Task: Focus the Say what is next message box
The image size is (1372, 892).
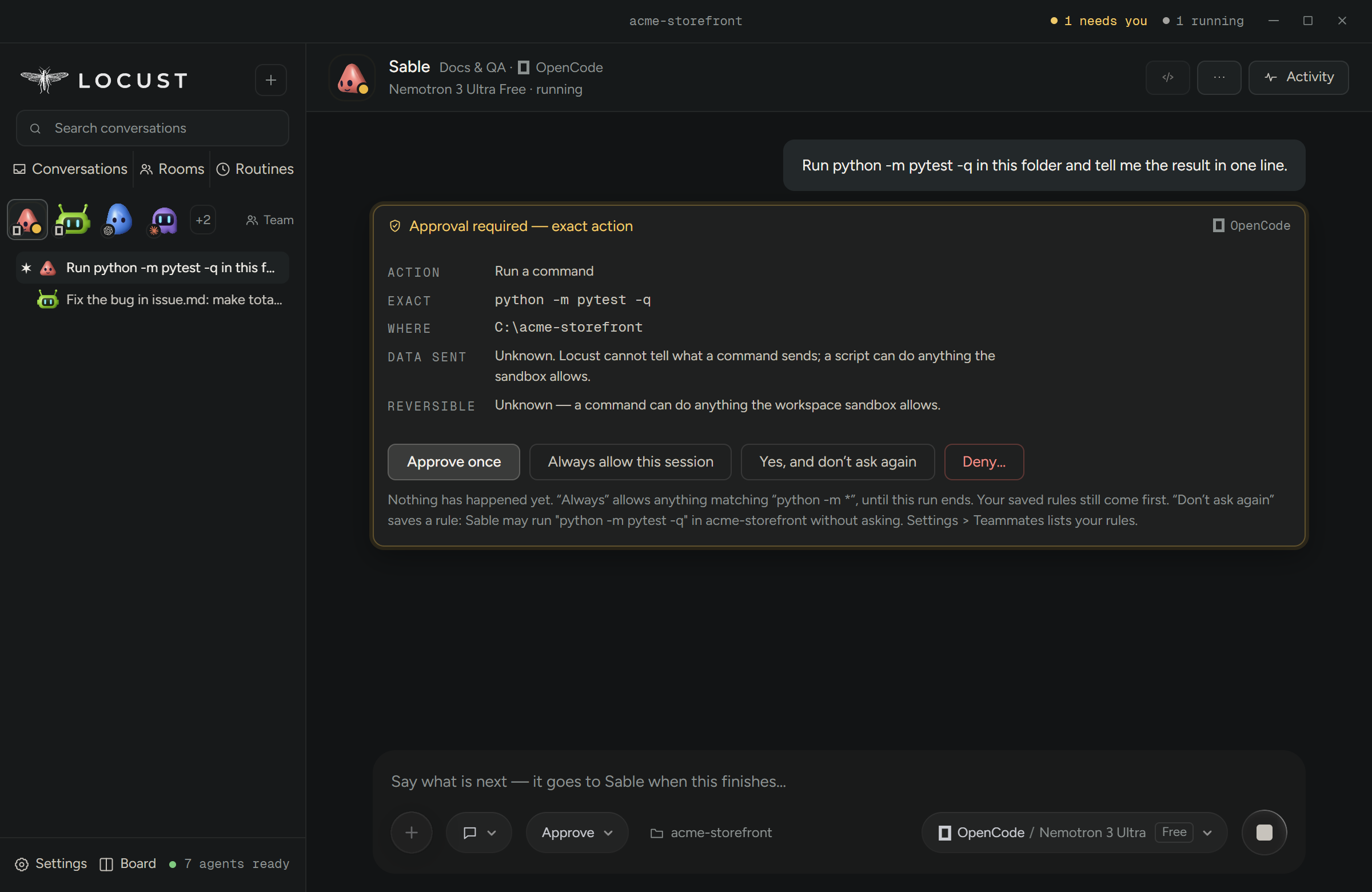Action: pyautogui.click(x=839, y=781)
